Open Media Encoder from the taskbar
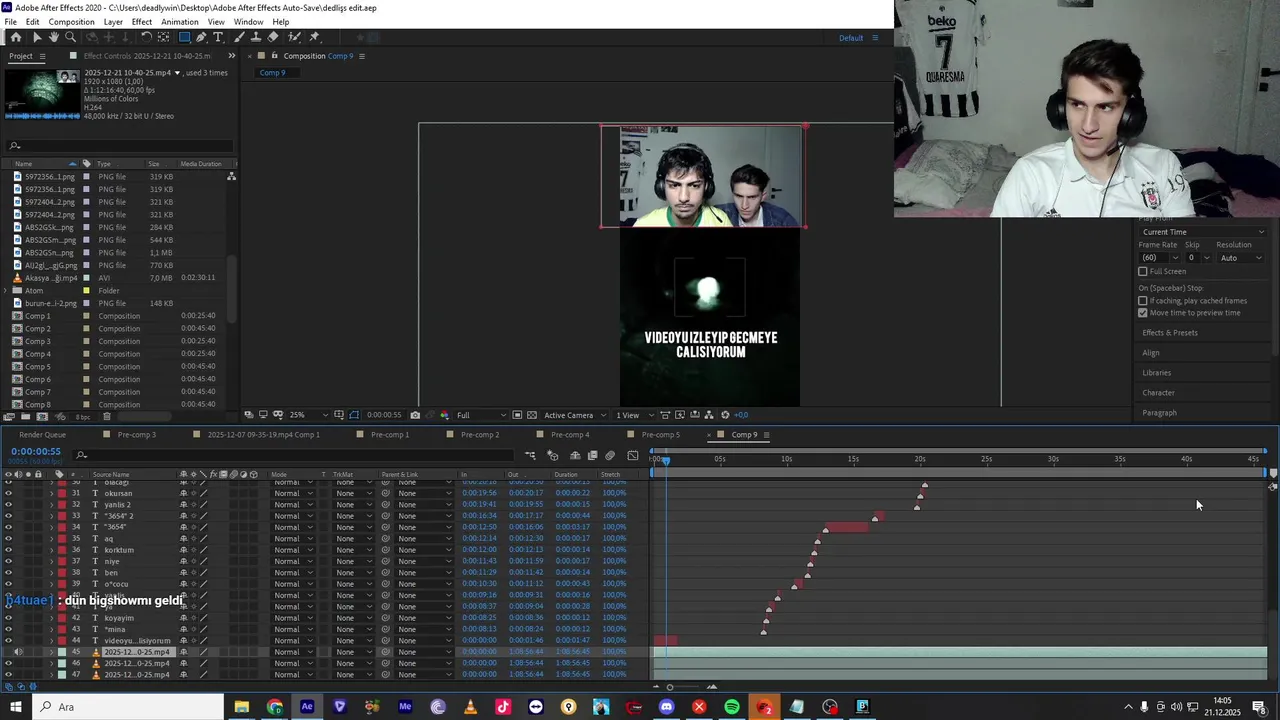 click(x=405, y=707)
